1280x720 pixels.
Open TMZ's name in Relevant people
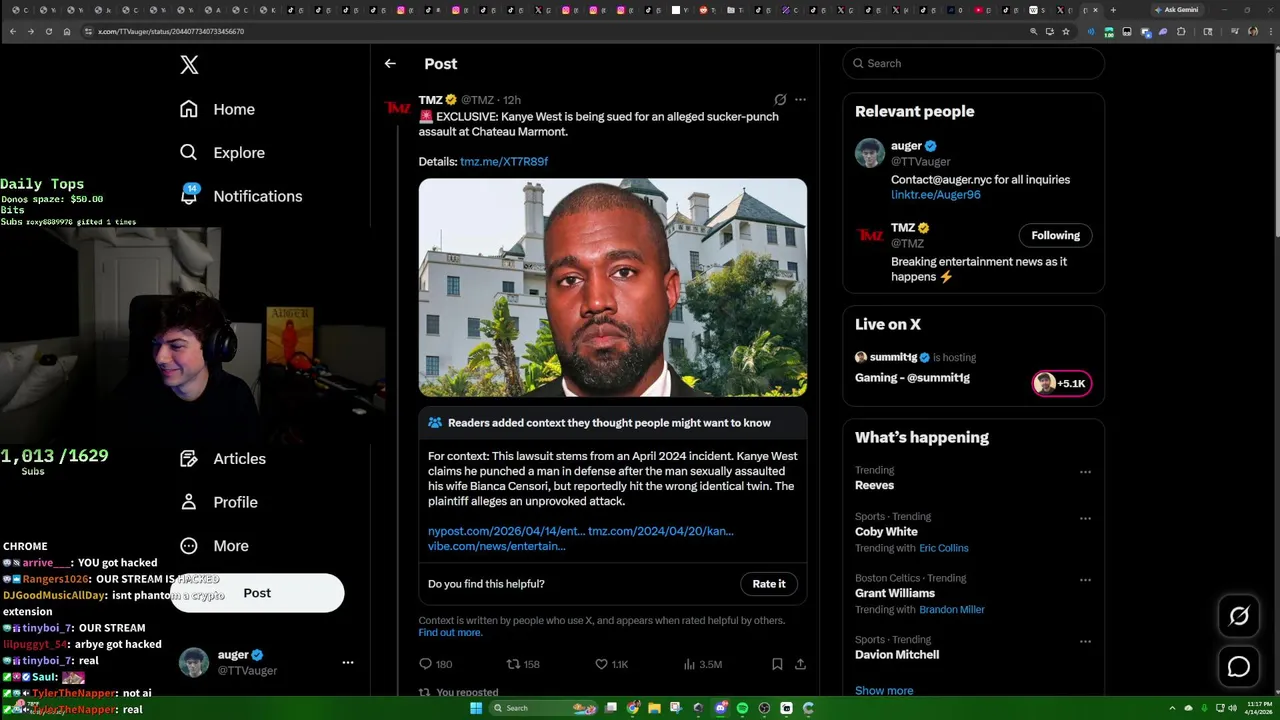coord(903,228)
